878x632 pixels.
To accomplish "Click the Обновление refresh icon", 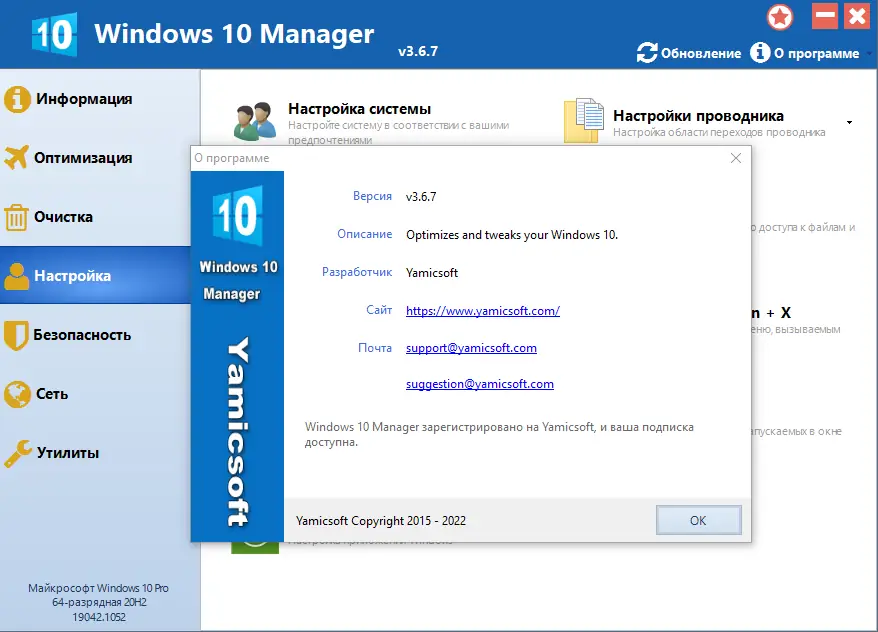I will click(x=650, y=53).
